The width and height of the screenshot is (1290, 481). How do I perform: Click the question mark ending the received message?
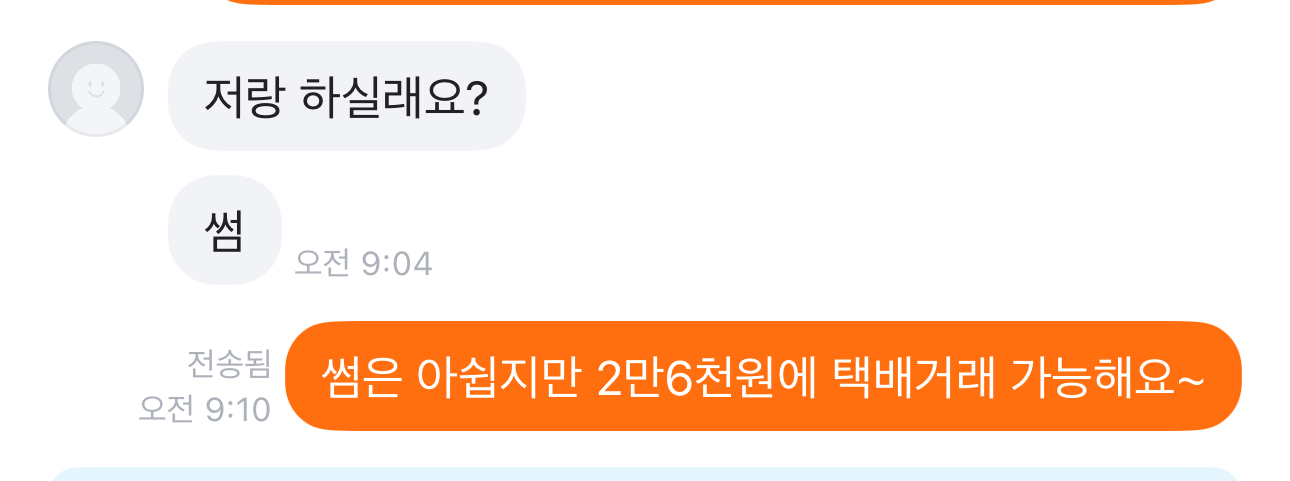(x=476, y=97)
